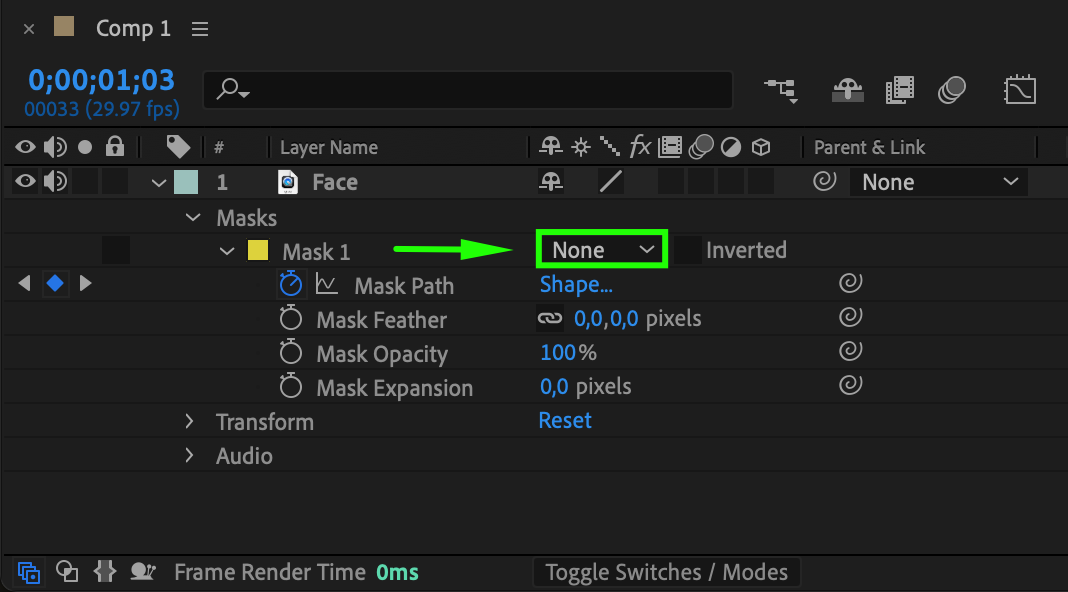Click the Quality switch column header
The width and height of the screenshot is (1068, 592).
(x=610, y=146)
